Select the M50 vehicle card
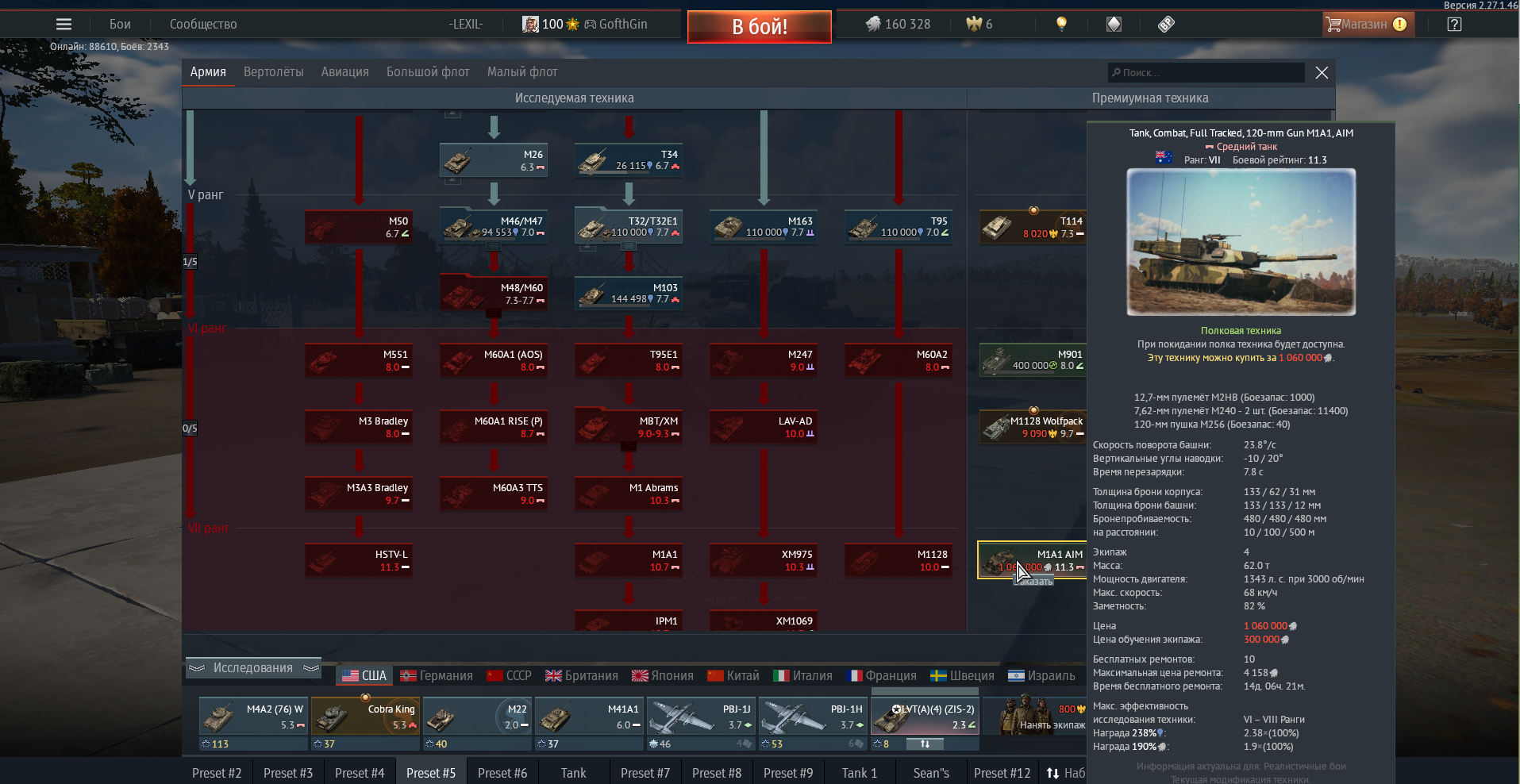Screen dimensions: 1520x784 pyautogui.click(x=359, y=227)
